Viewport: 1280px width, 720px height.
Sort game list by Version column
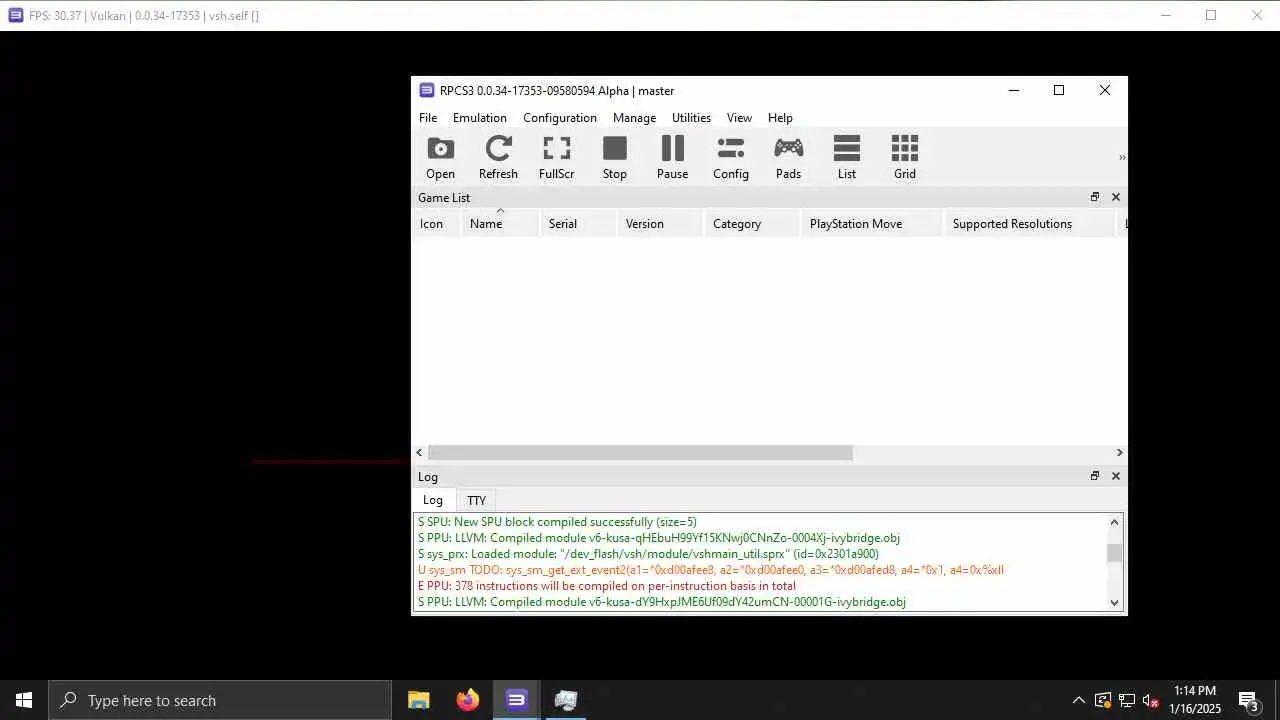tap(661, 223)
